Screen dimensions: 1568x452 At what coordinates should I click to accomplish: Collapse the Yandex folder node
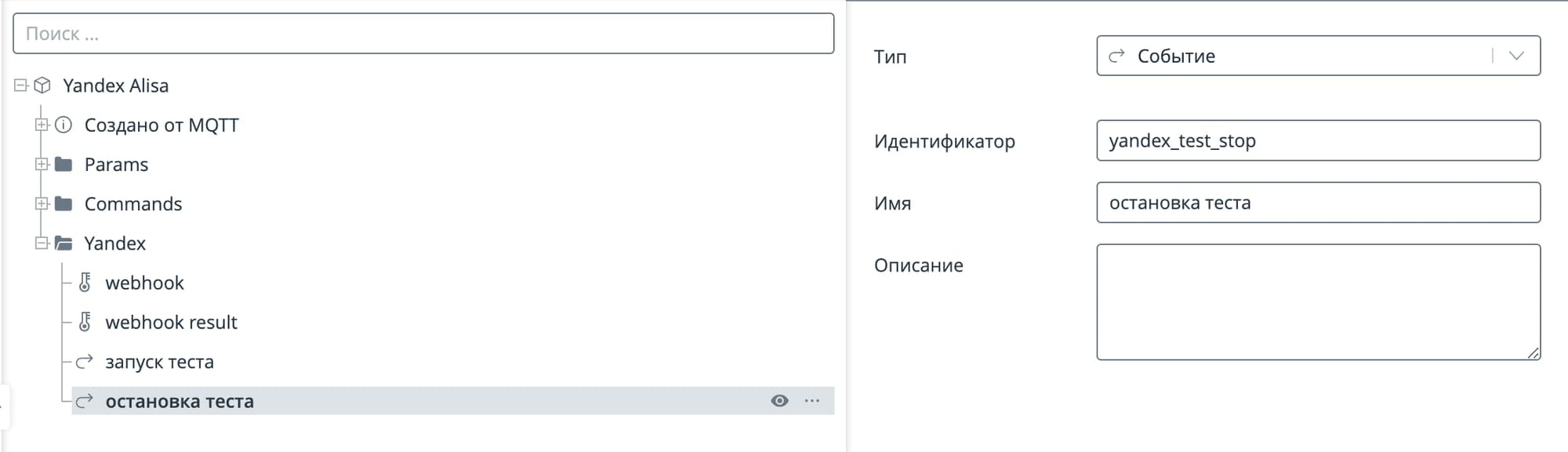tap(42, 243)
